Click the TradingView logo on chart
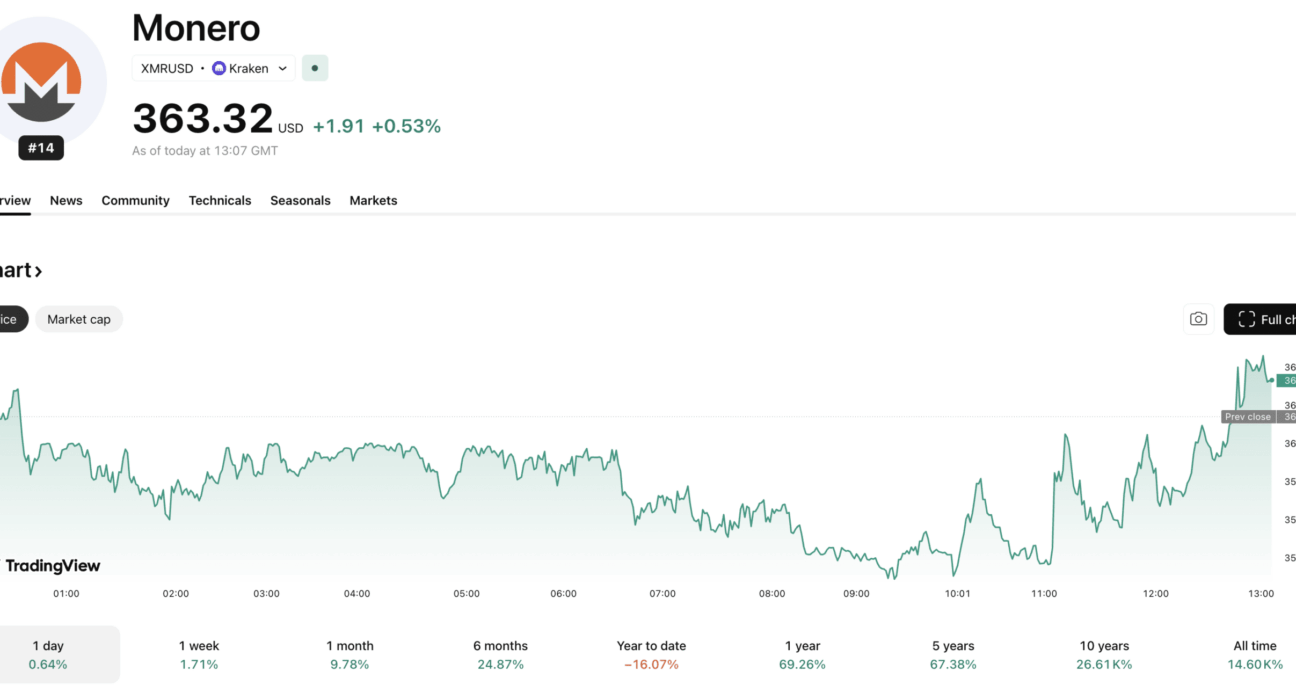The width and height of the screenshot is (1296, 700). (53, 566)
